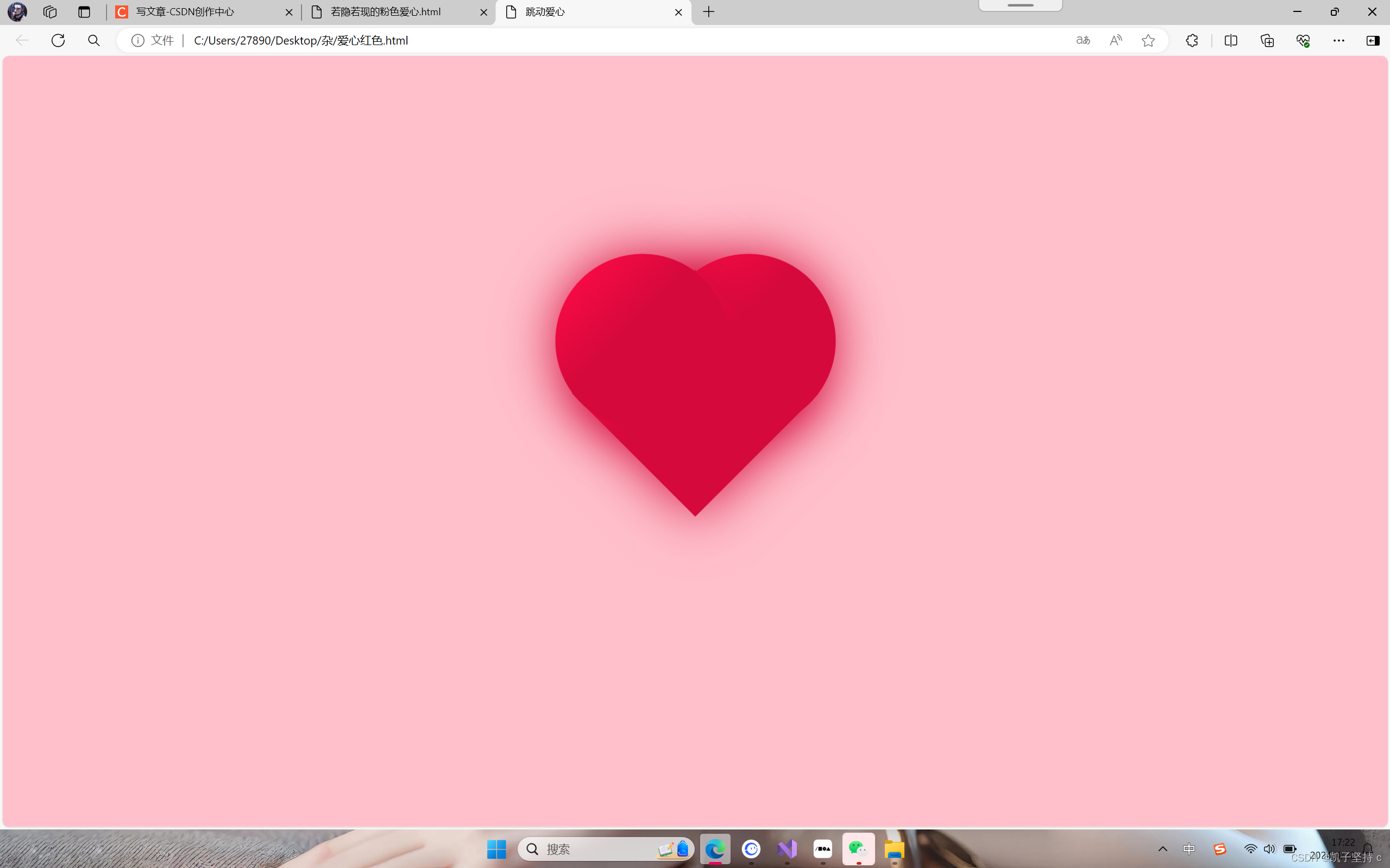Open browser essentials heart icon
Image resolution: width=1390 pixels, height=868 pixels.
tap(1303, 40)
